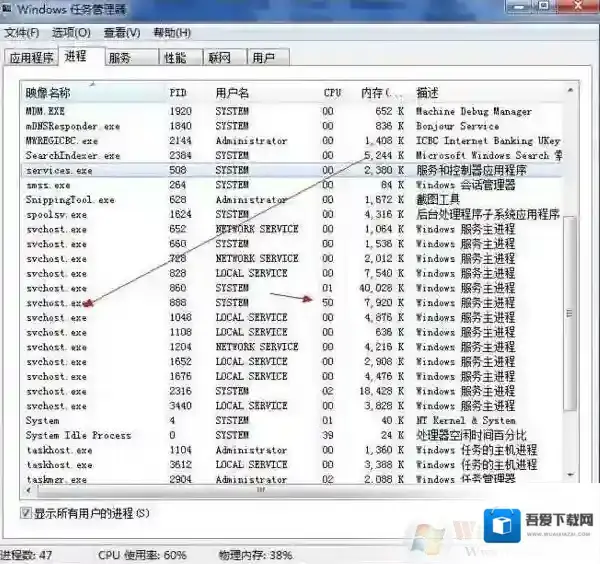Sort by 用户名 column header
The image size is (600, 564).
(x=266, y=93)
